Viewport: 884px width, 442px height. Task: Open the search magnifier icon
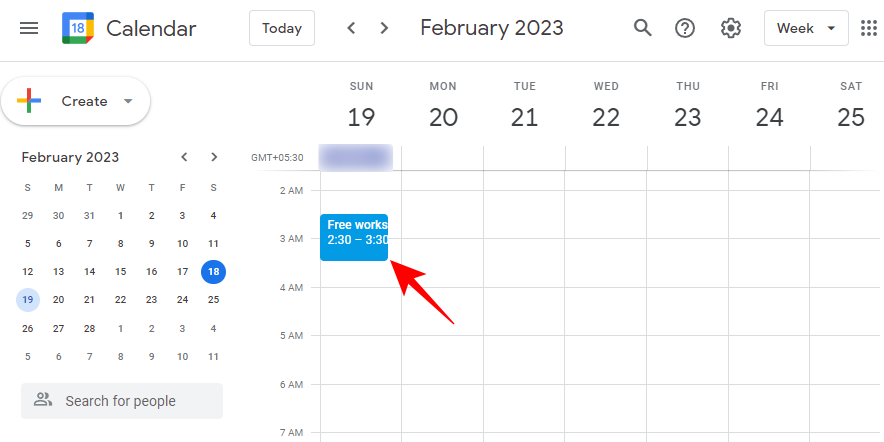(x=643, y=28)
